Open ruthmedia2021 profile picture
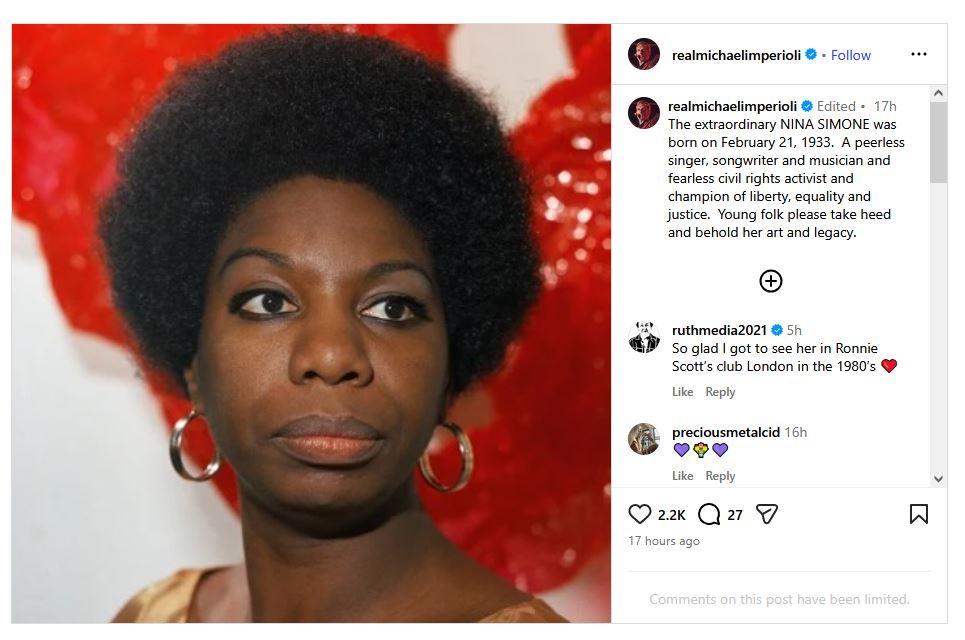 click(x=644, y=337)
